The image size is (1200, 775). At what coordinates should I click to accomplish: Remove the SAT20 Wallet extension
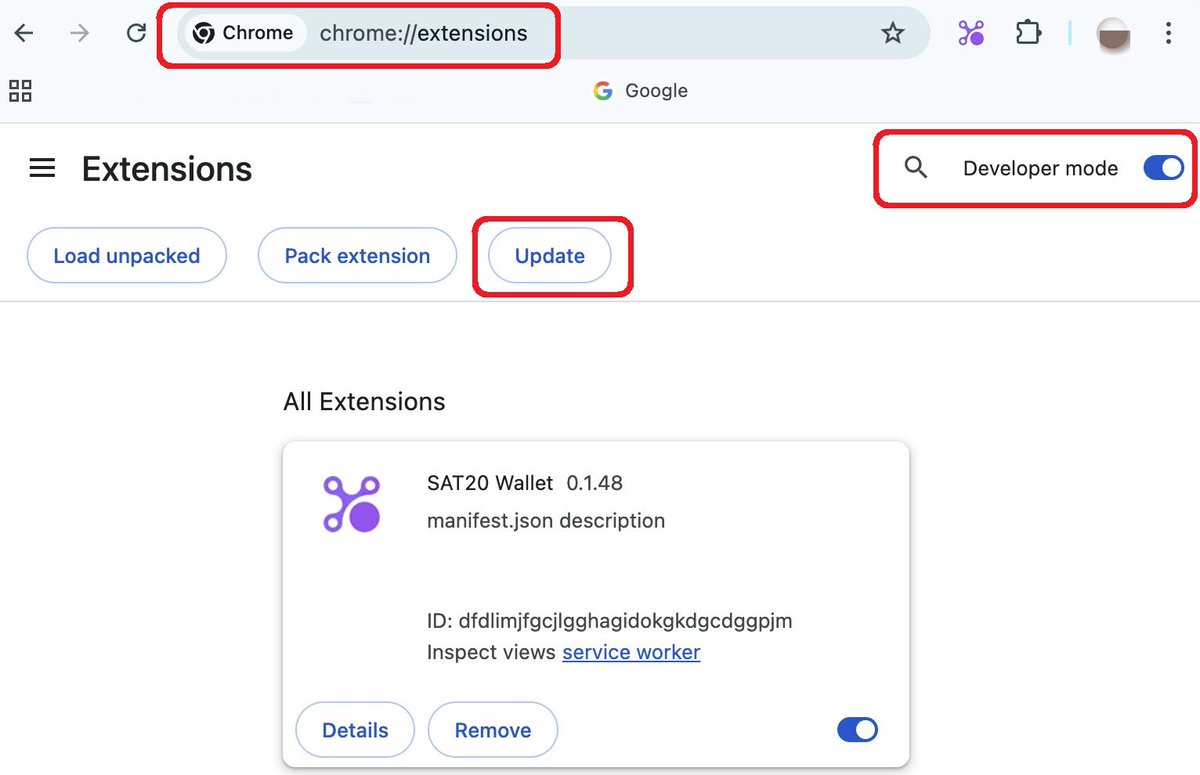coord(493,730)
